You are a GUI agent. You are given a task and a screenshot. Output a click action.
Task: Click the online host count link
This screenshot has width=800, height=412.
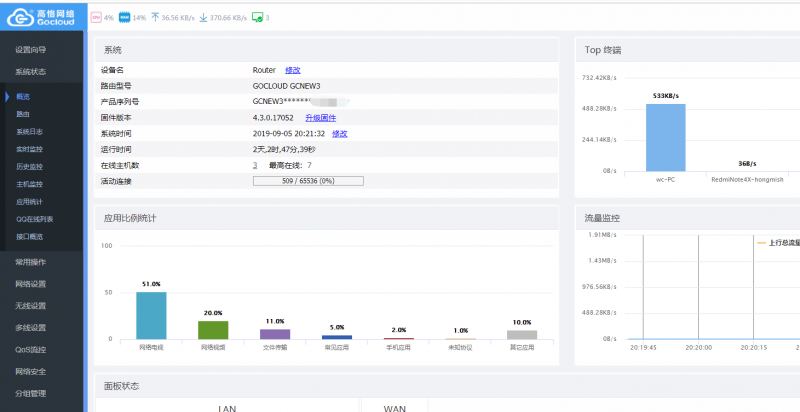click(x=255, y=165)
